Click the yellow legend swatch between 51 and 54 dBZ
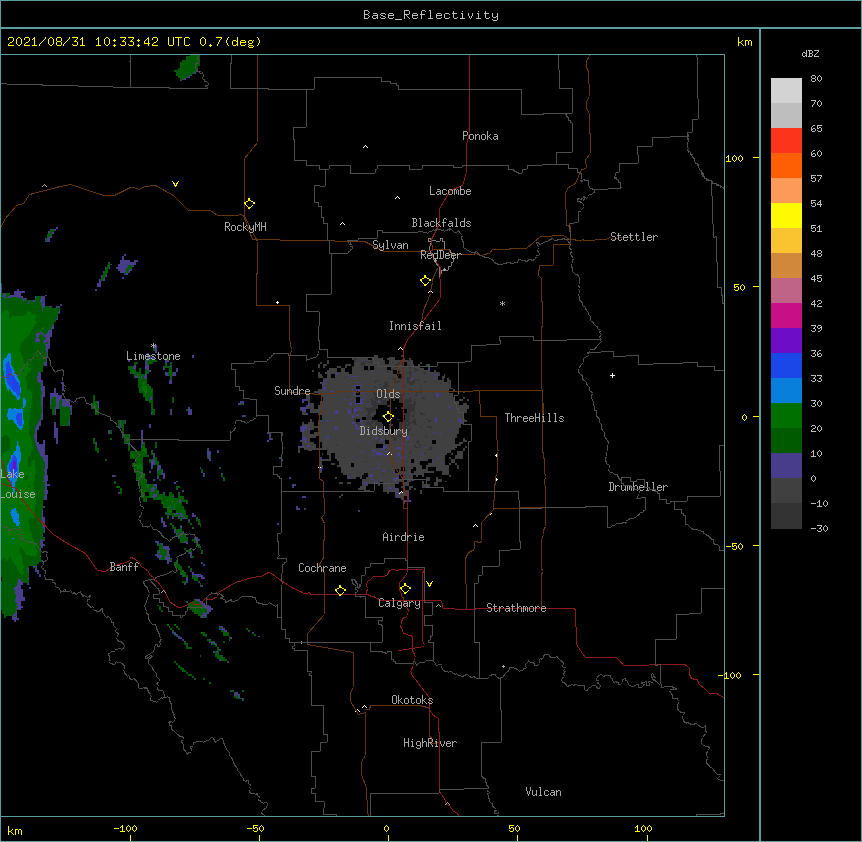This screenshot has height=842, width=862. 786,215
